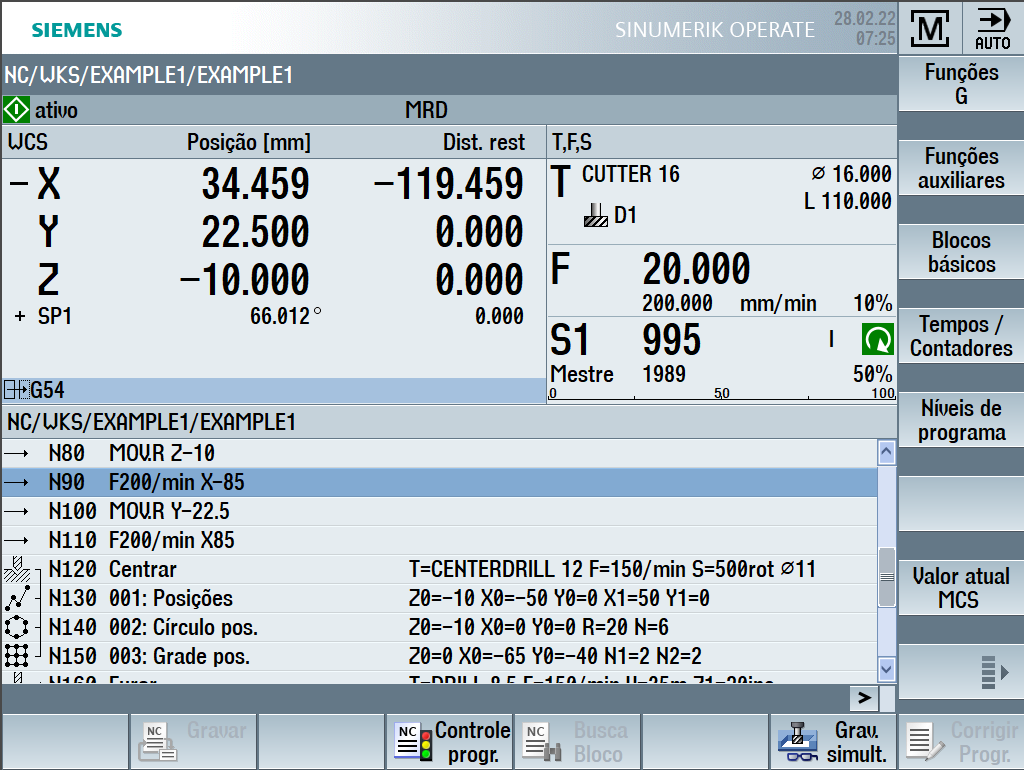Select program block N90 F200/min X-85
This screenshot has width=1024, height=770.
(440, 482)
